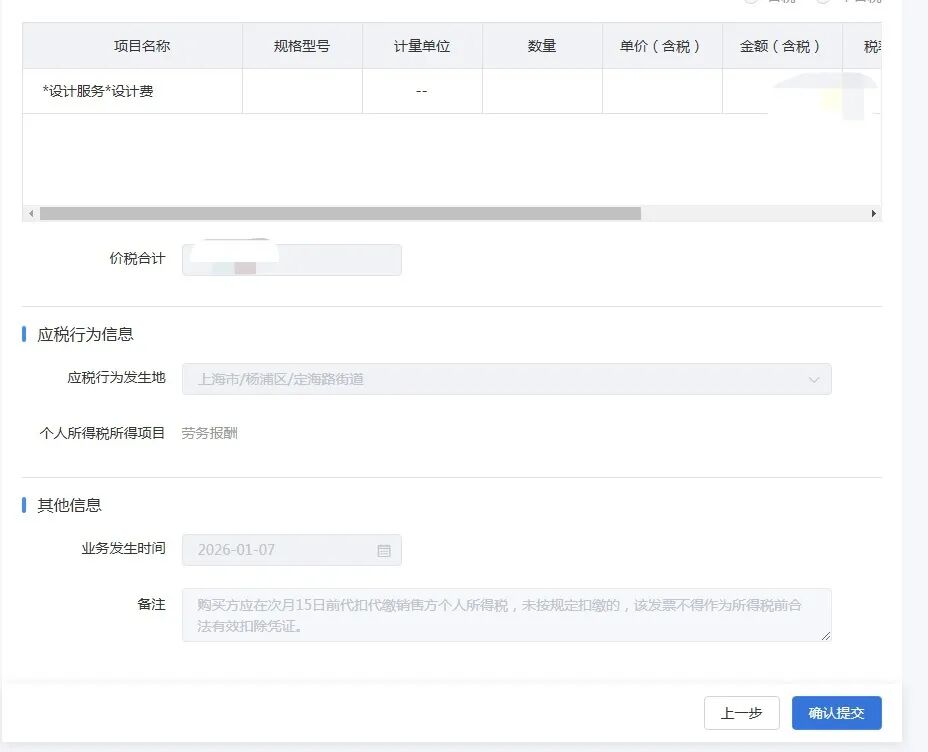
Task: Click the 计量单位 column header
Action: [422, 46]
